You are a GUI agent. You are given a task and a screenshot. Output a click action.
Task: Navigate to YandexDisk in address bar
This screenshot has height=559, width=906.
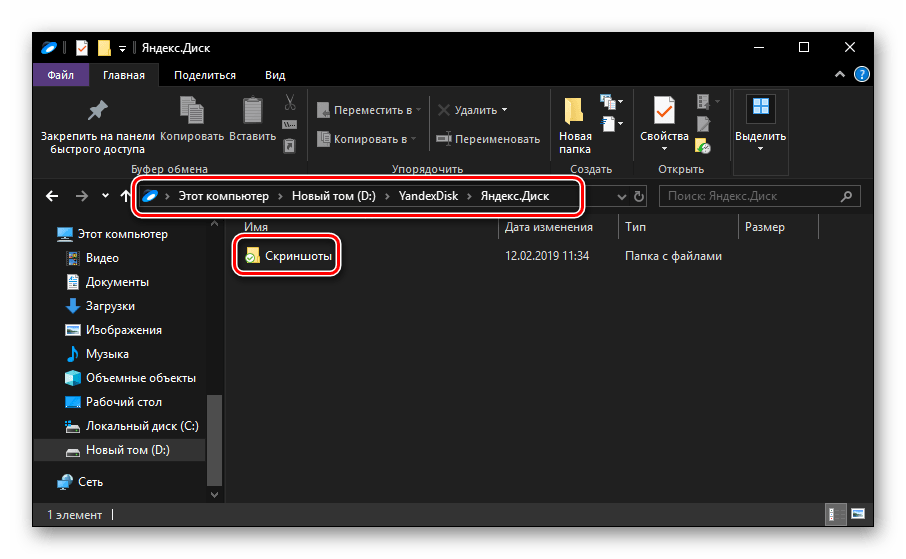click(428, 197)
